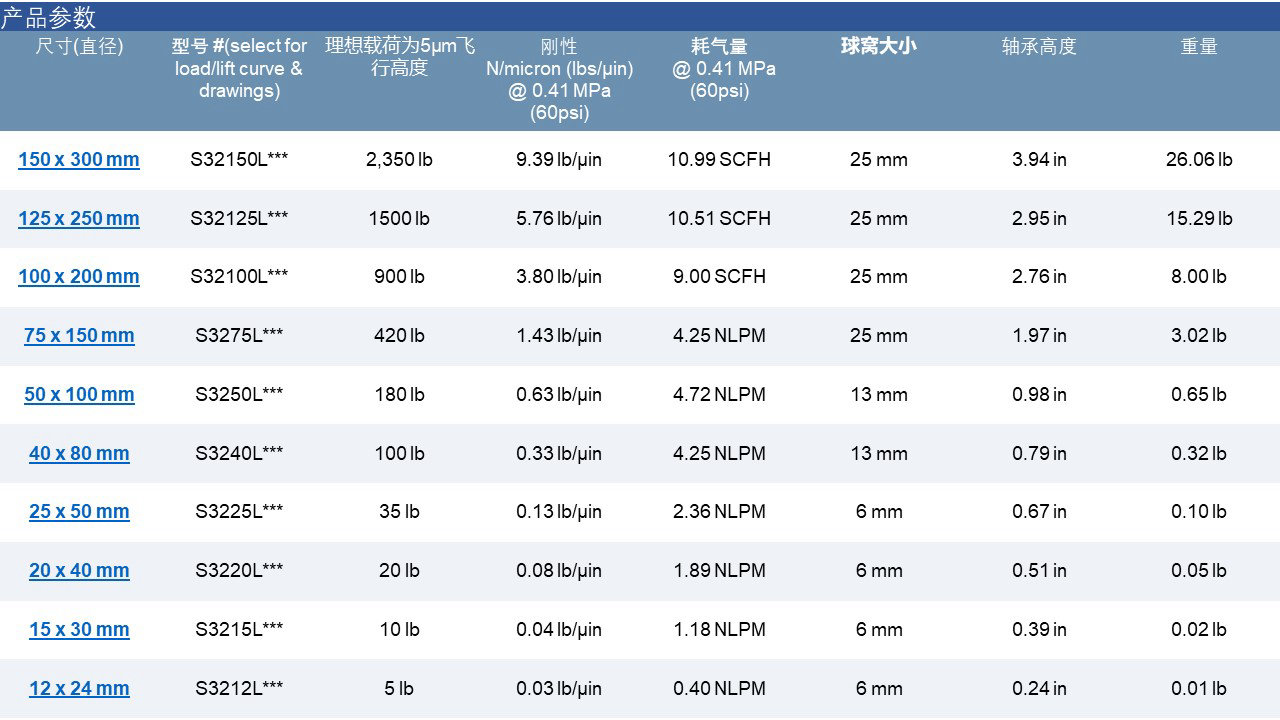1280x720 pixels.
Task: Click the 型号 # column header
Action: pos(239,69)
